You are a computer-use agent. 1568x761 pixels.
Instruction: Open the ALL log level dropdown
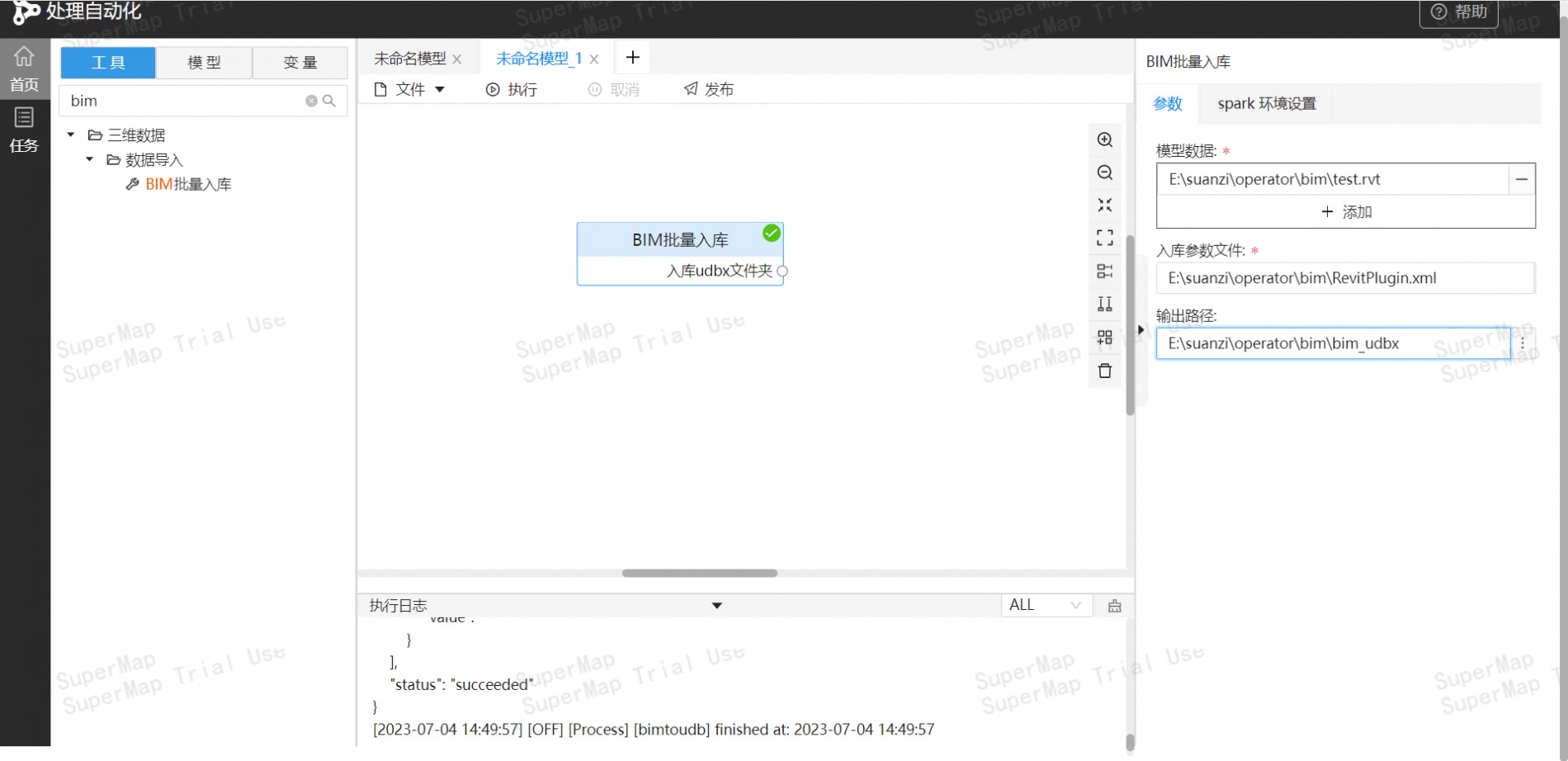coord(1045,605)
